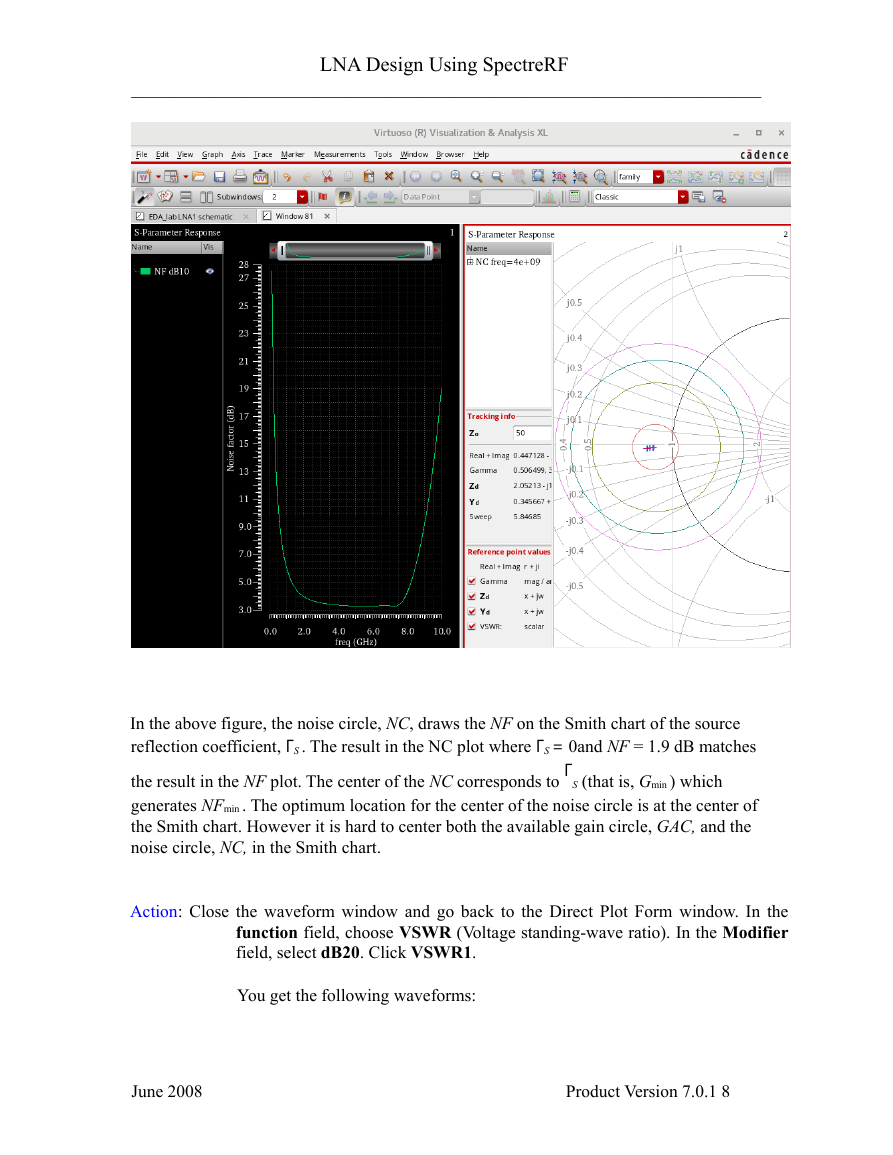Open the family dropdown arrow

point(658,177)
